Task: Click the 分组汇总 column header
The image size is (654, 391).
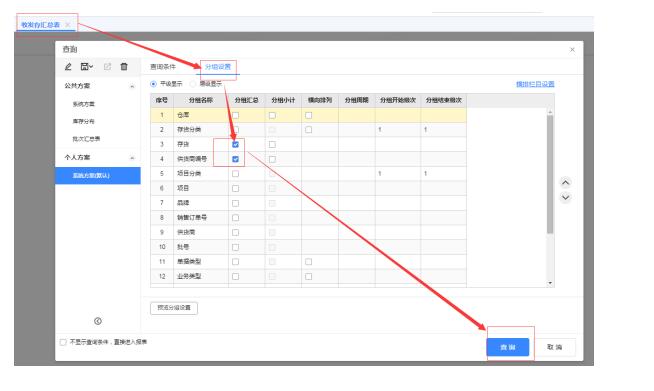Action: tap(247, 101)
